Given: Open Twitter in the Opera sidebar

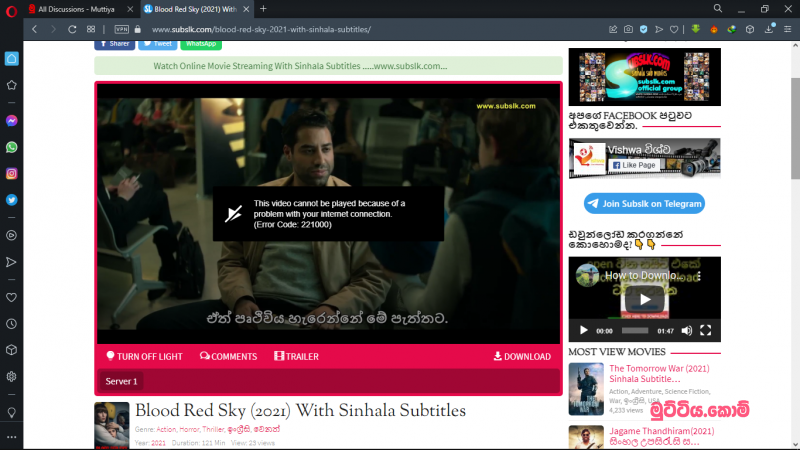Looking at the screenshot, I should pyautogui.click(x=11, y=200).
